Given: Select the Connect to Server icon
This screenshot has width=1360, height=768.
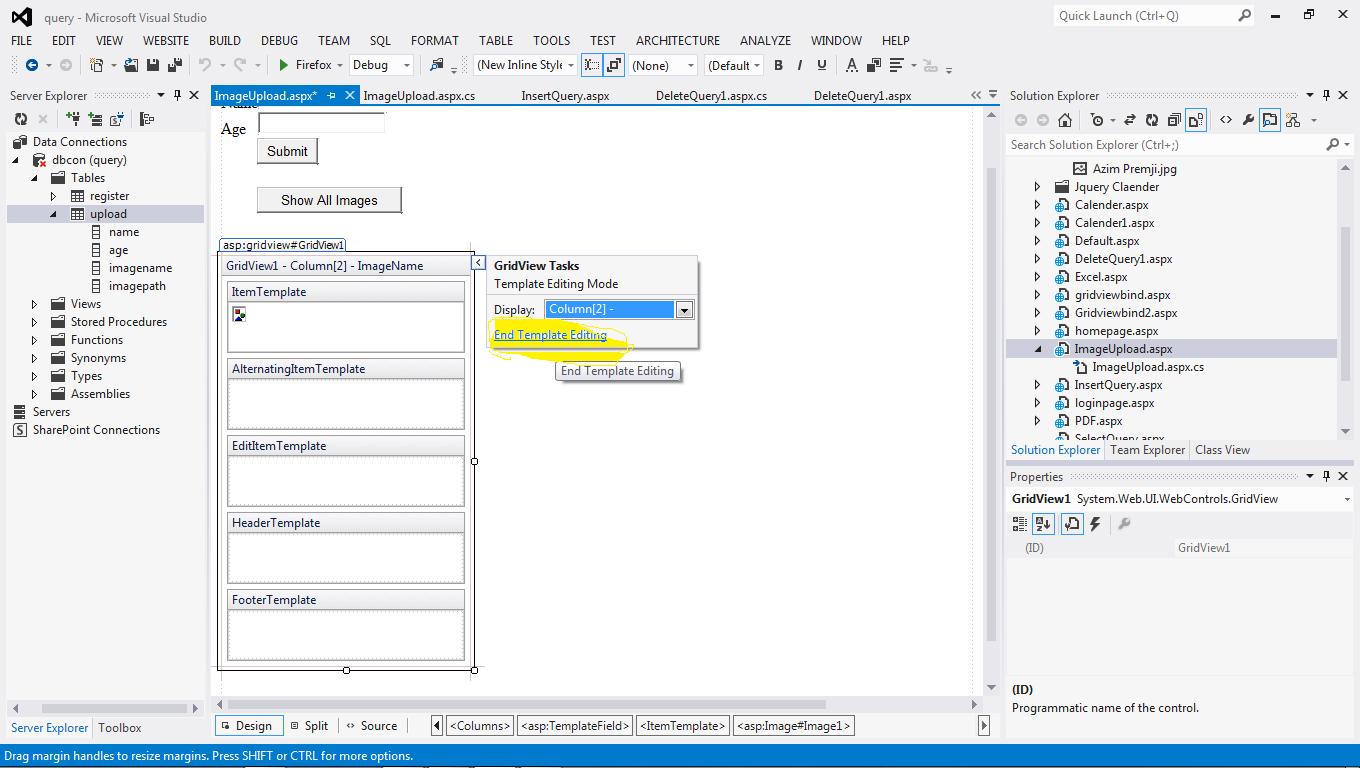Looking at the screenshot, I should (95, 119).
